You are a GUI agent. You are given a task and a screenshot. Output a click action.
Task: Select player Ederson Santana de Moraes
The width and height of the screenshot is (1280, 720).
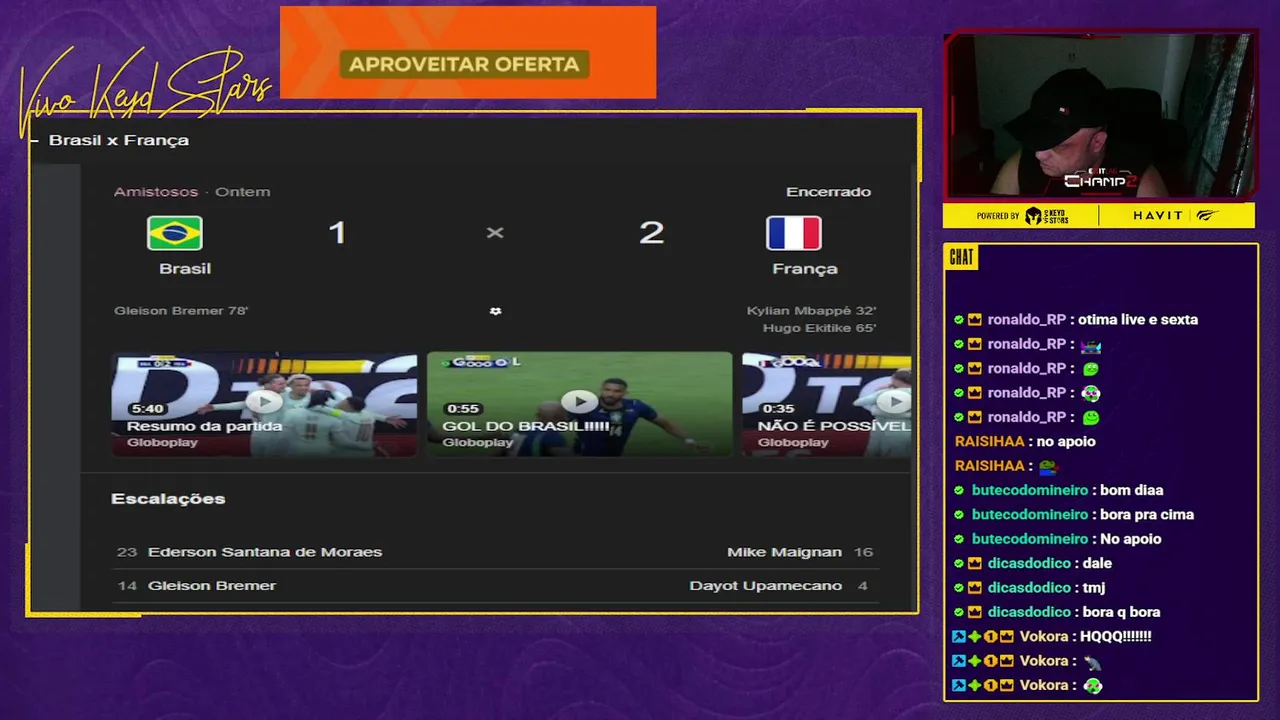click(265, 552)
